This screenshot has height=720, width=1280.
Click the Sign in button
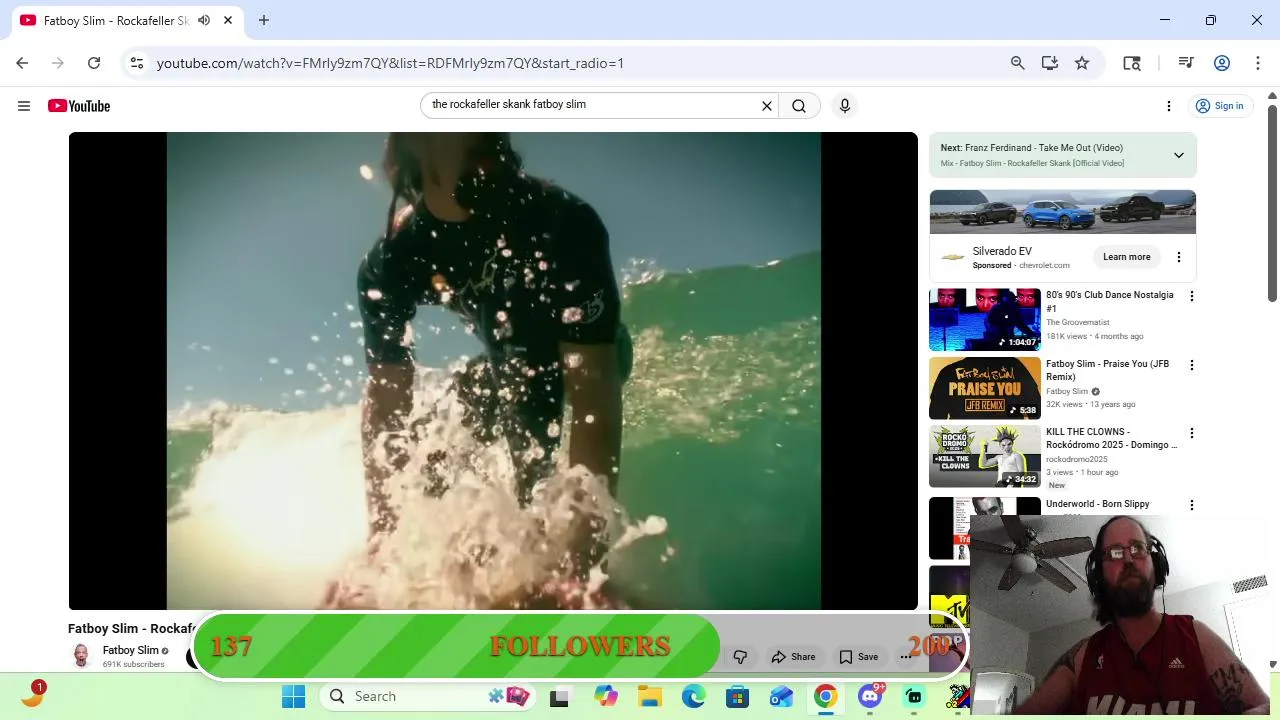(1220, 106)
